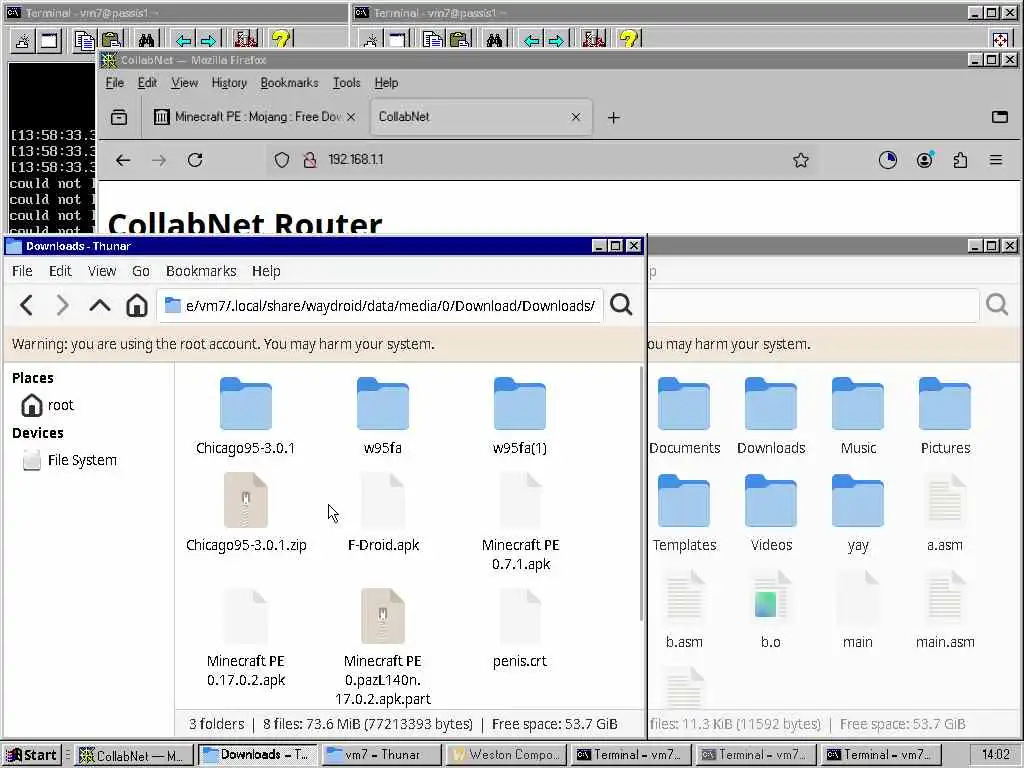The width and height of the screenshot is (1024, 768).
Task: Close the CollabNet tab
Action: coord(575,117)
